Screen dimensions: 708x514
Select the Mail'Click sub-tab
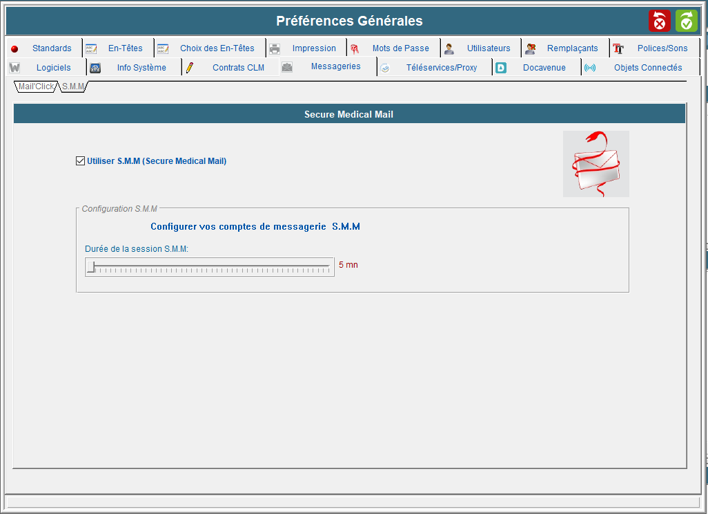click(x=36, y=87)
